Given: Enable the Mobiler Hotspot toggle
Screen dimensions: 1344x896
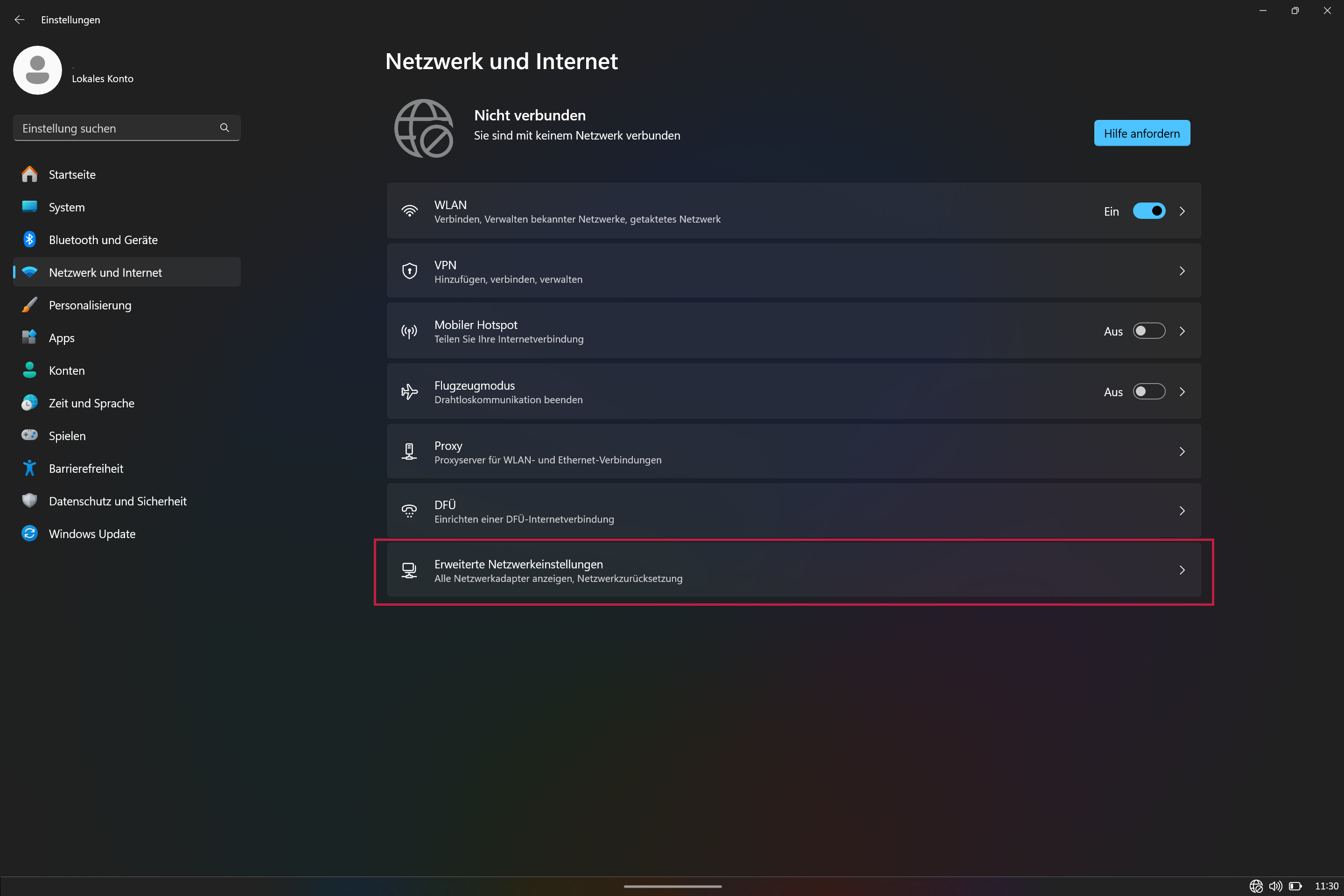Looking at the screenshot, I should tap(1148, 331).
